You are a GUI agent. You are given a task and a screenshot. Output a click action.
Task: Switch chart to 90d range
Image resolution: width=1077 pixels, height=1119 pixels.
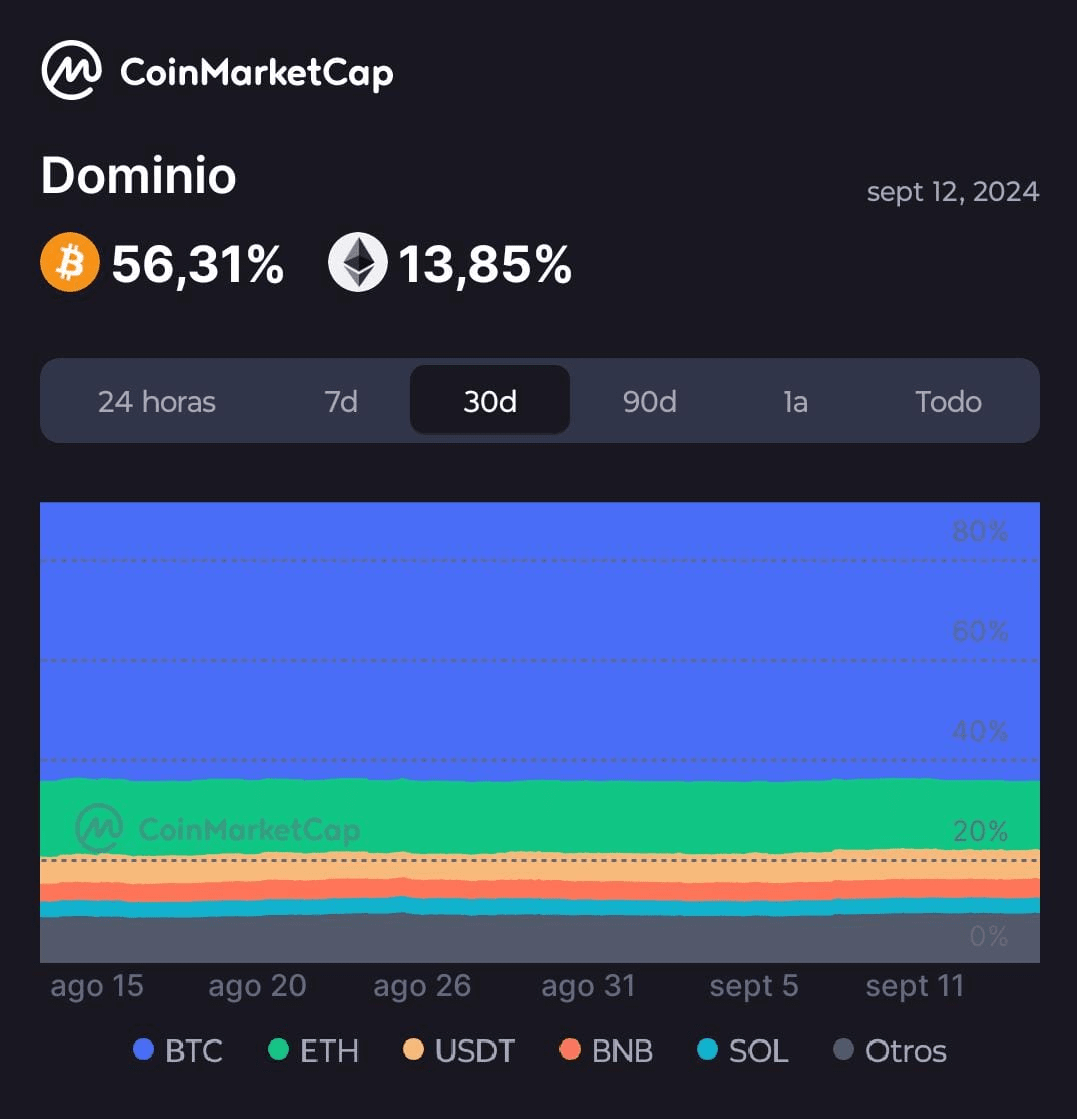coord(649,402)
